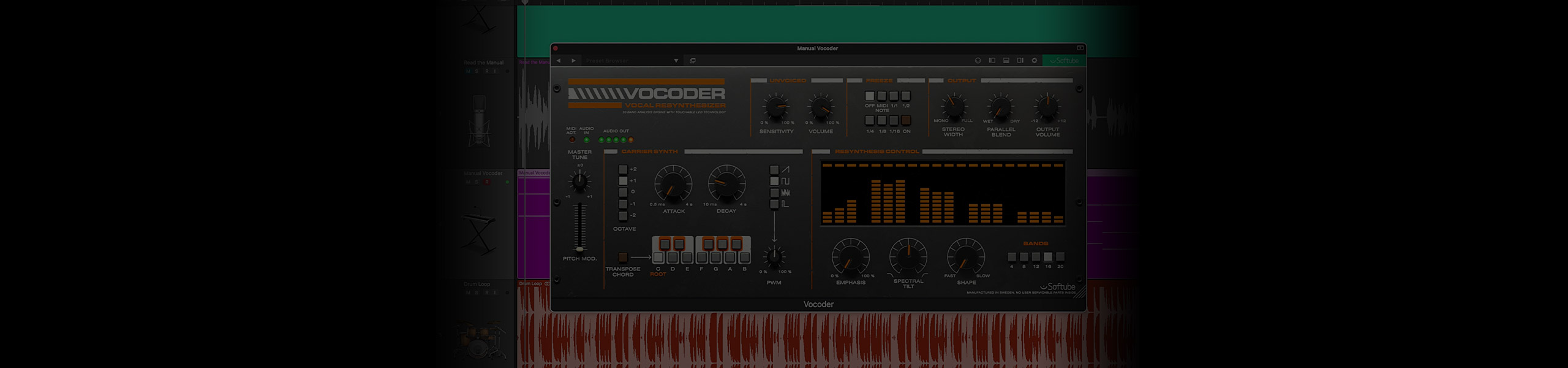Click the Spectral Tilt knob
Image resolution: width=1568 pixels, height=368 pixels.
click(x=908, y=257)
